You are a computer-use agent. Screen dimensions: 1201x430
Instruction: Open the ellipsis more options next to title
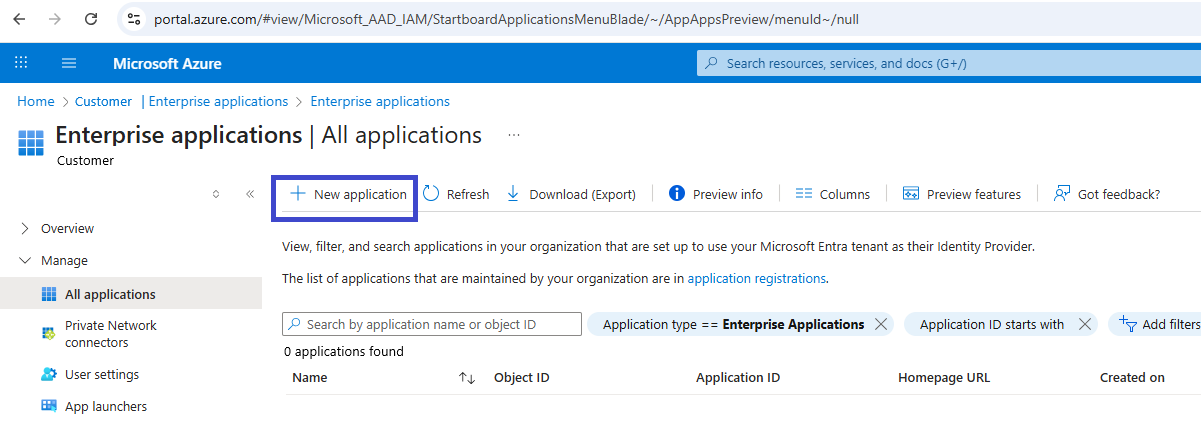point(514,135)
